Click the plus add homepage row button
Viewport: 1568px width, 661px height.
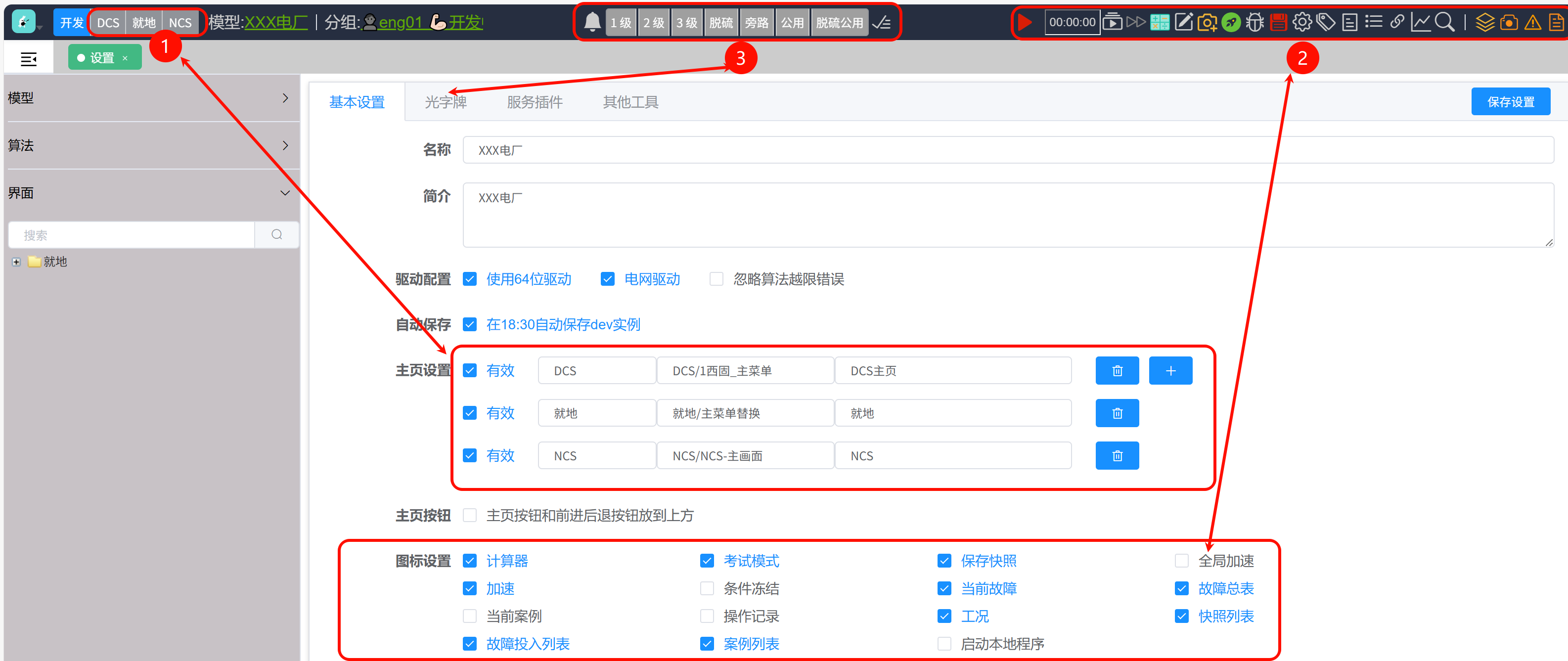1170,371
